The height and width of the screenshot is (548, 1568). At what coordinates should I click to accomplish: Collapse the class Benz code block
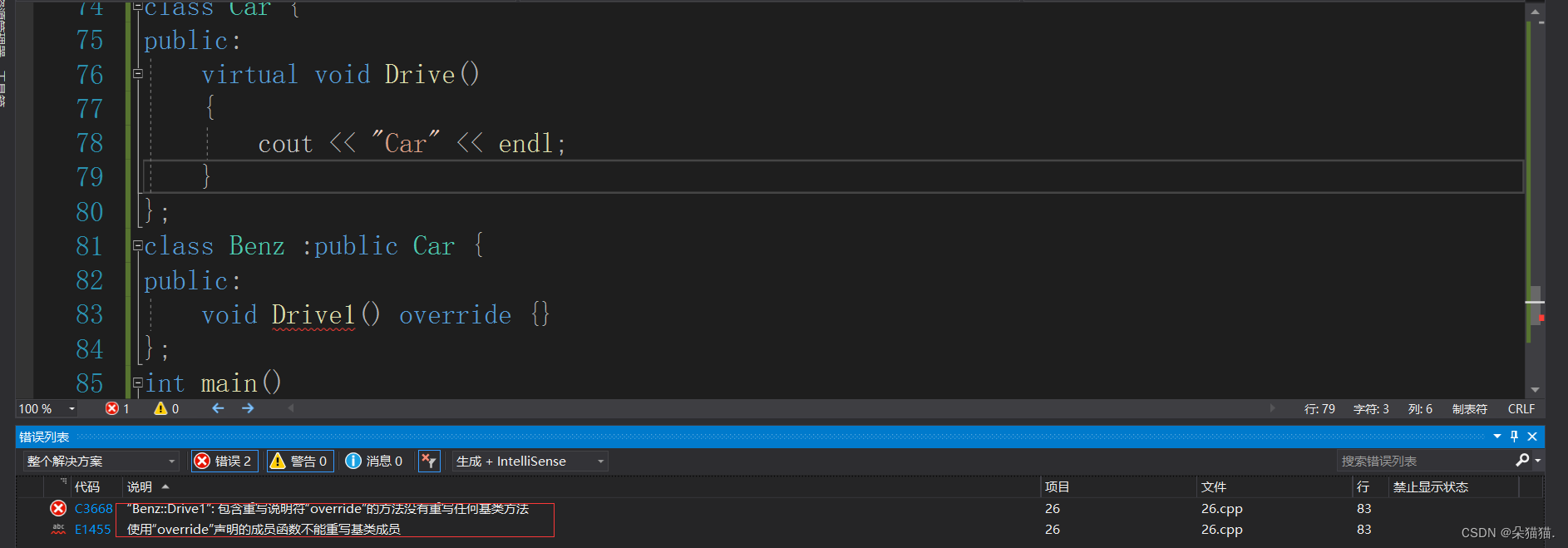tap(138, 245)
